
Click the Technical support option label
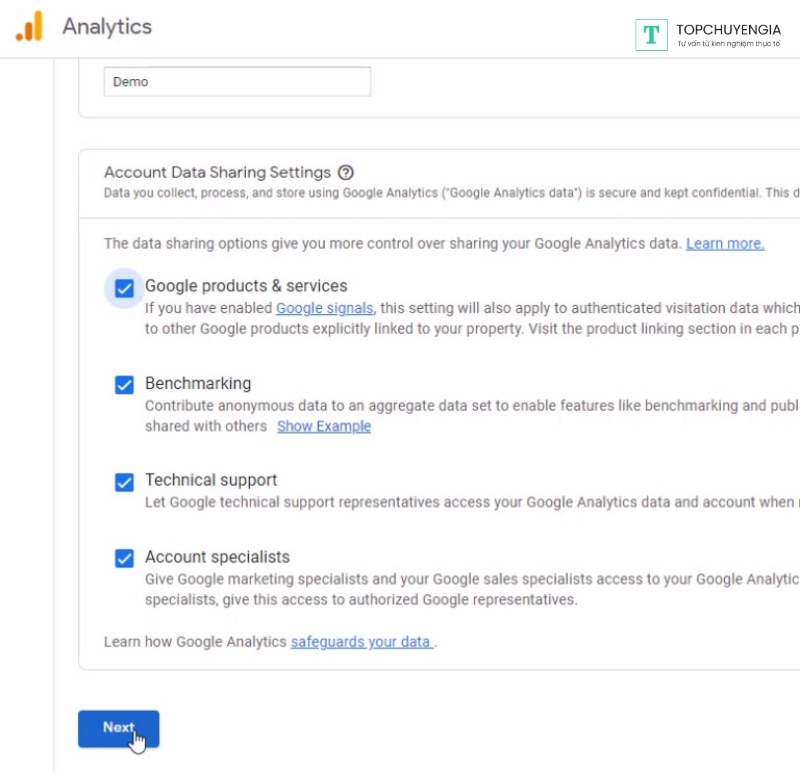pos(211,480)
